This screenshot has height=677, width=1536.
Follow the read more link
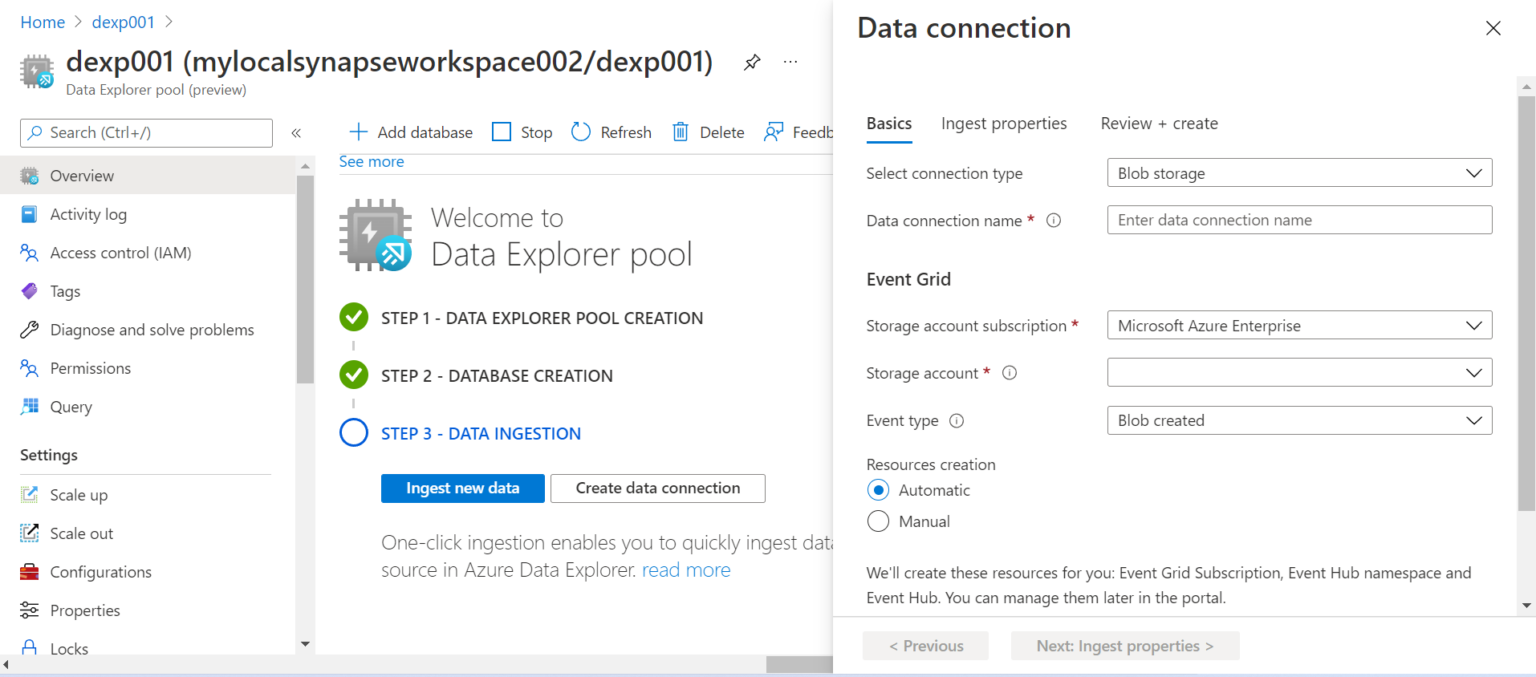point(686,570)
